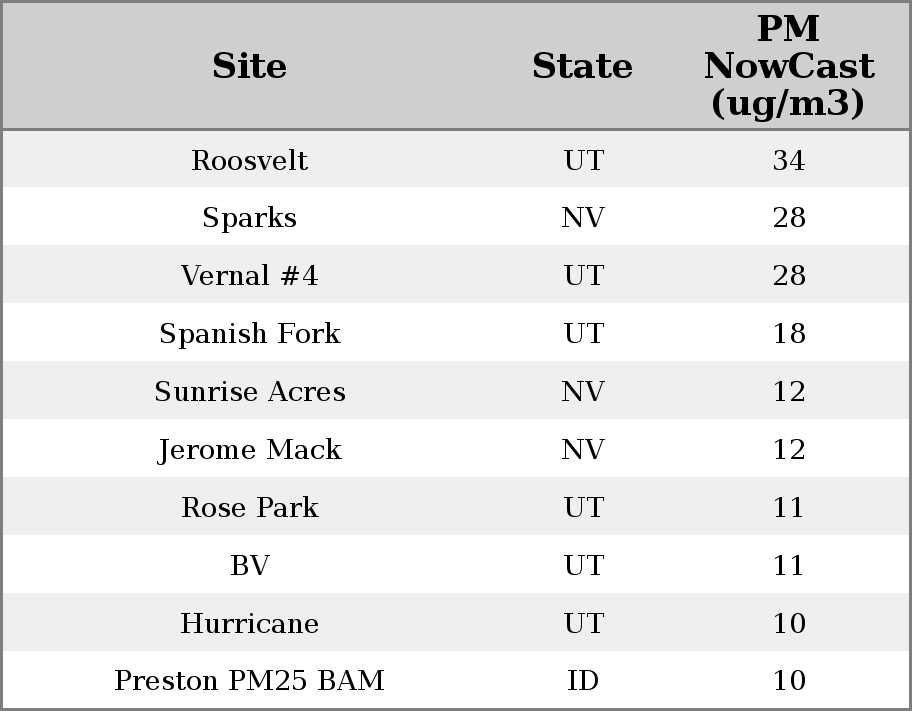Click the PM NowCast (ug/m3) column header

[788, 66]
